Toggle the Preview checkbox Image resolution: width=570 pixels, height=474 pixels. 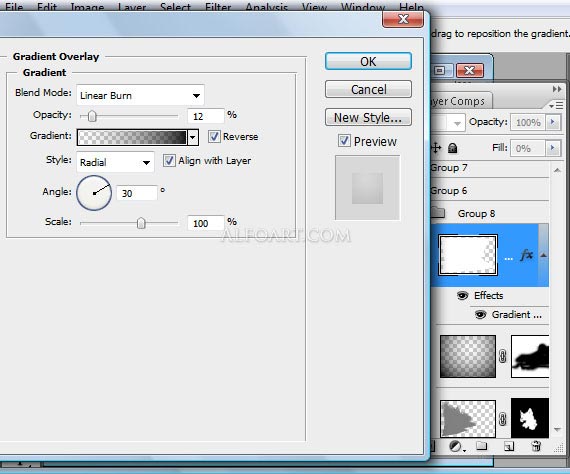(x=344, y=141)
